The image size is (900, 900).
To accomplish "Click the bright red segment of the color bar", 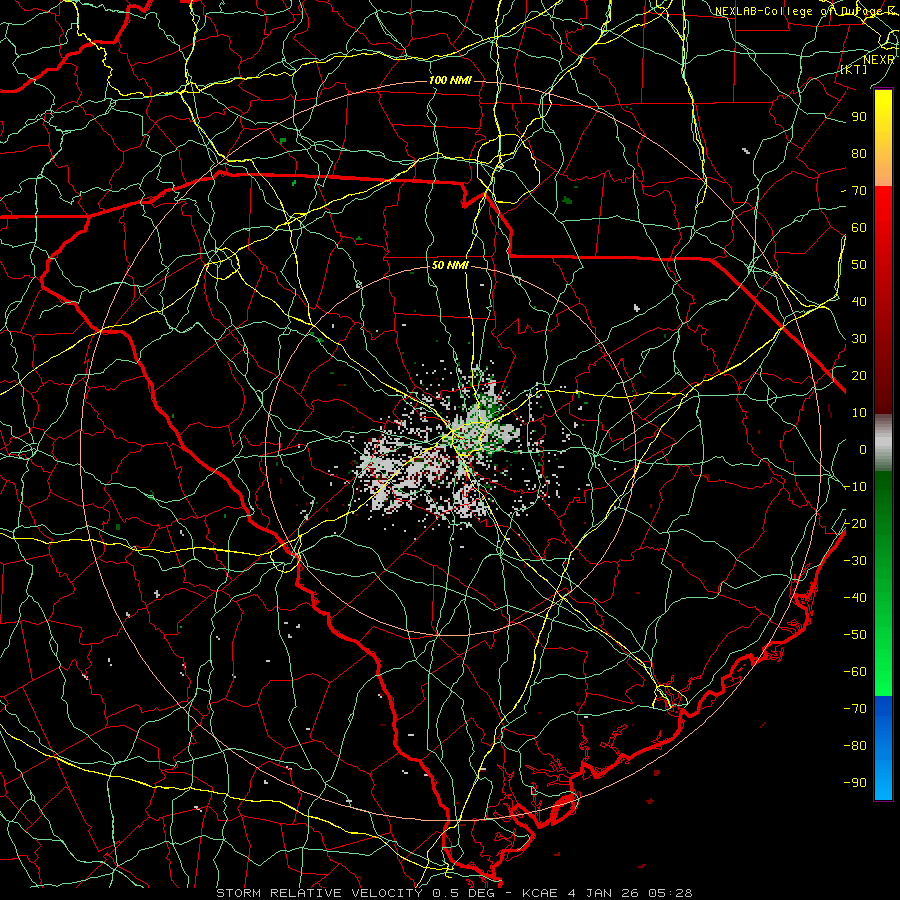I will 883,210.
